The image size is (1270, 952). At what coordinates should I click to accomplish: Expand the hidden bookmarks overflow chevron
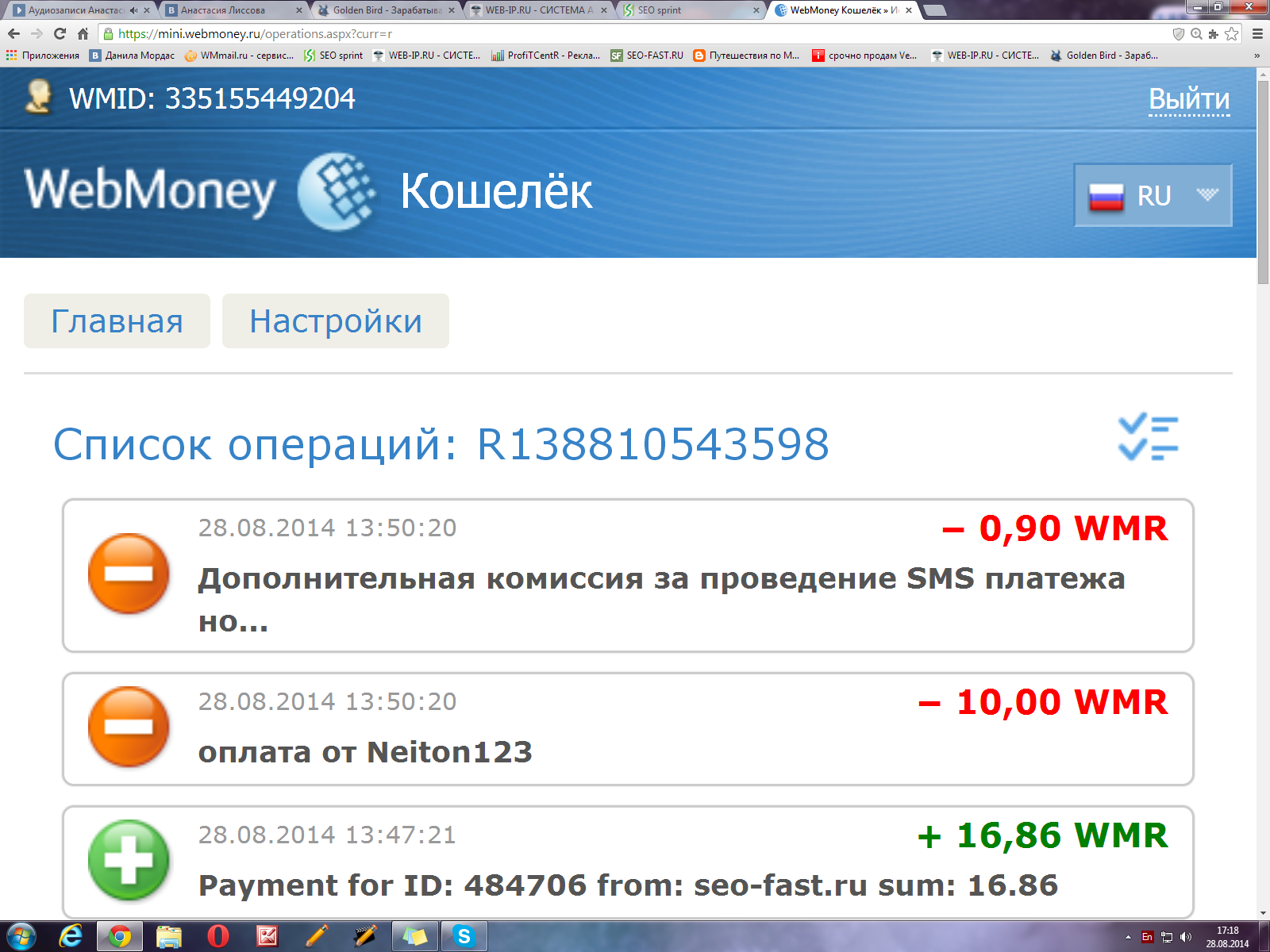(1257, 56)
